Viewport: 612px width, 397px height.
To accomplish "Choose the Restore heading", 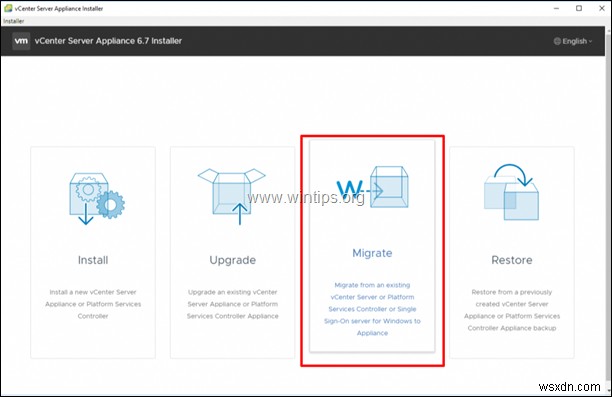I will [x=512, y=260].
